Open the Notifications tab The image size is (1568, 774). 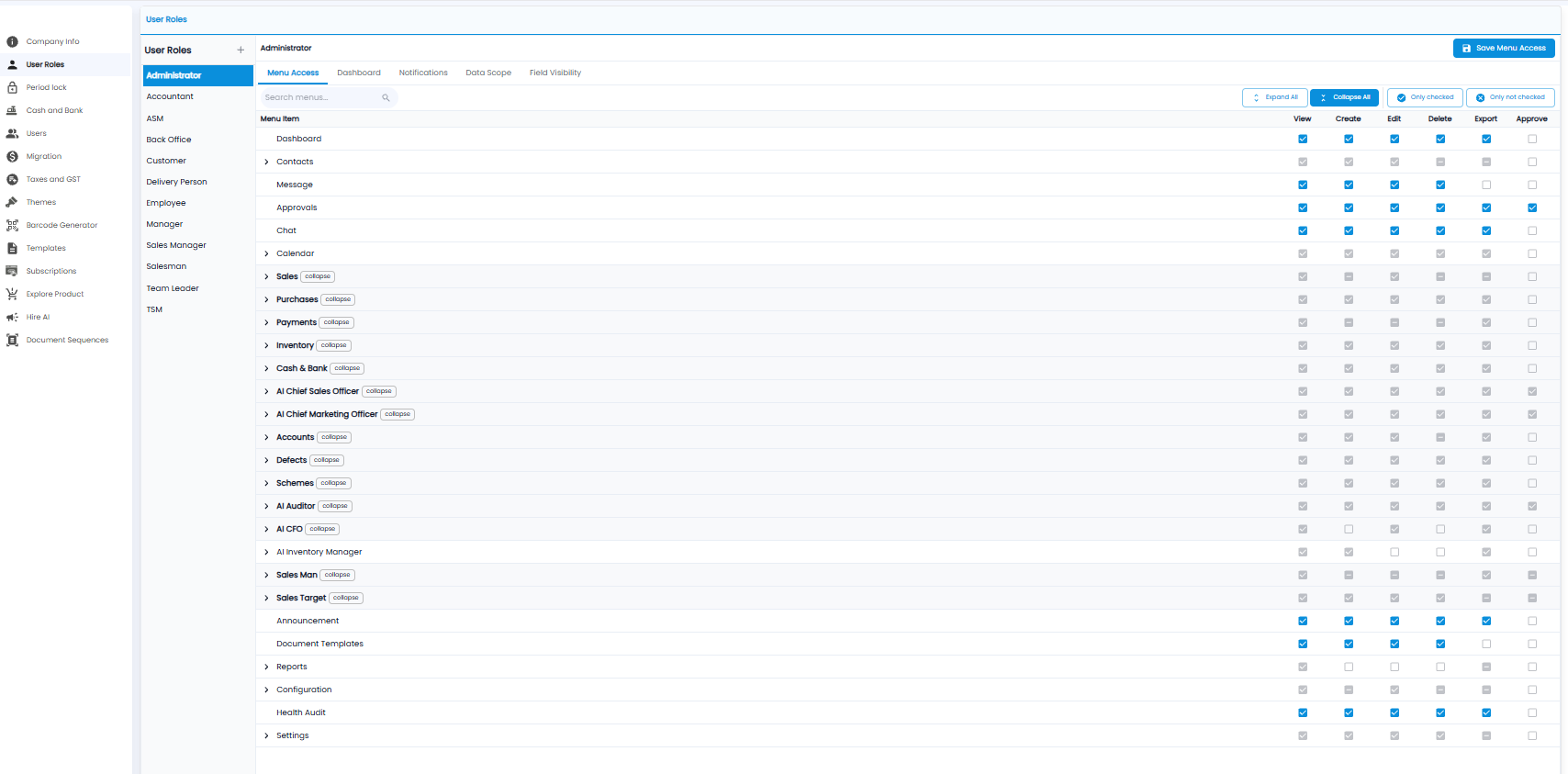(x=423, y=73)
